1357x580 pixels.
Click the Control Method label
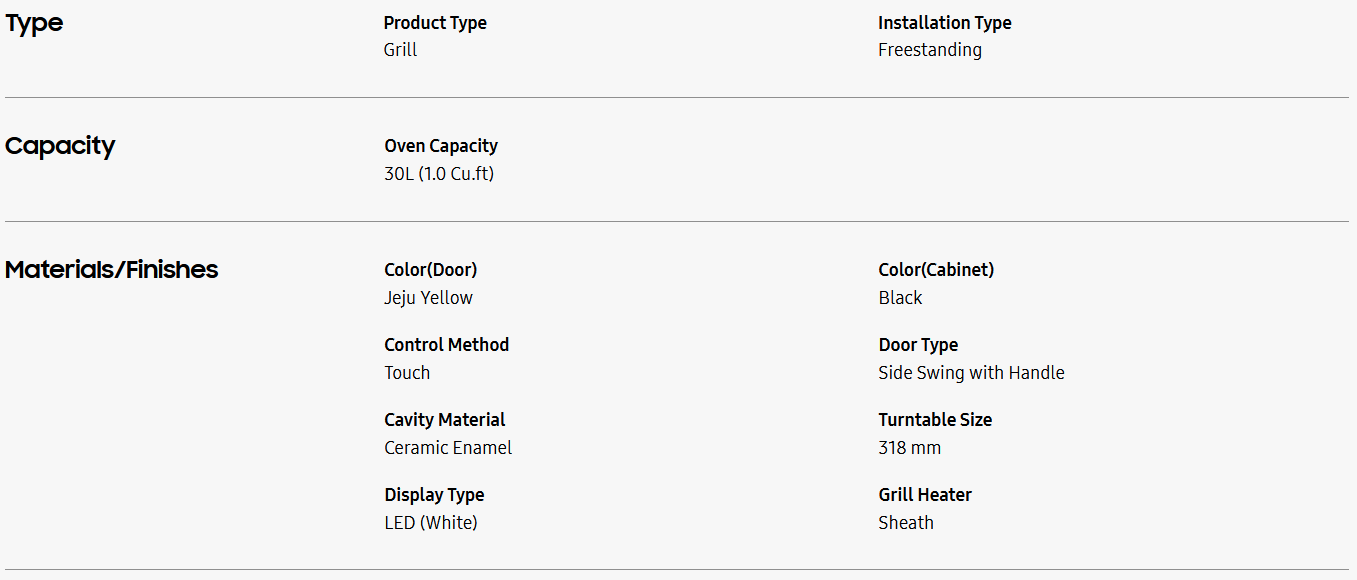(x=446, y=345)
